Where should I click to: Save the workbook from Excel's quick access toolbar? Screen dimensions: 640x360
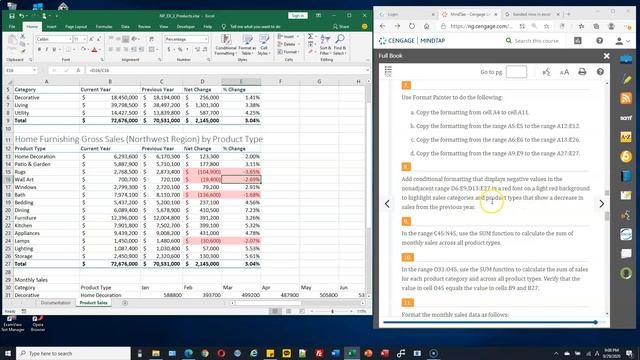pos(11,16)
